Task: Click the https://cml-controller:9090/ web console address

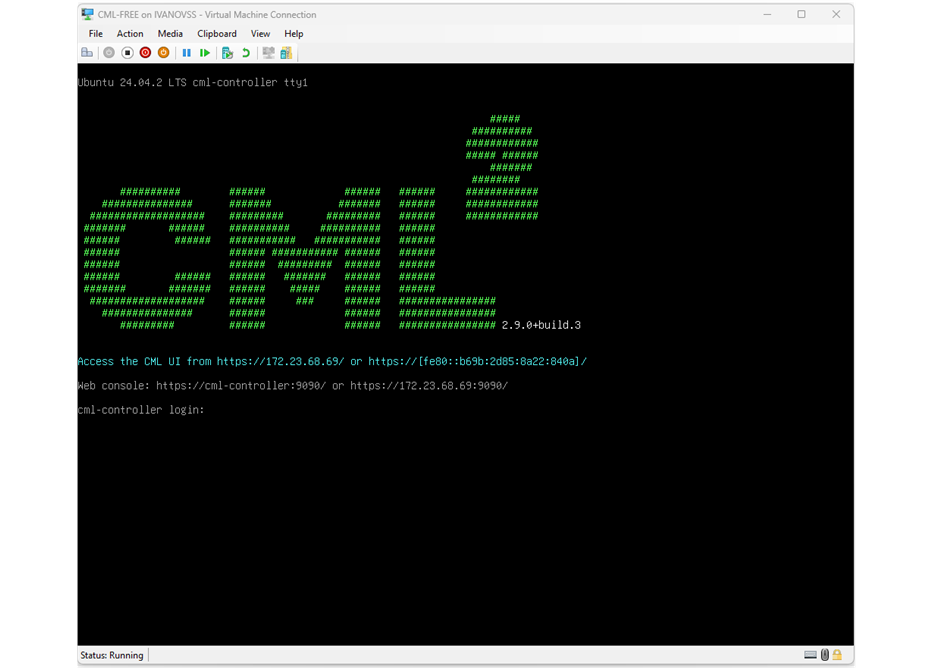Action: click(x=241, y=386)
